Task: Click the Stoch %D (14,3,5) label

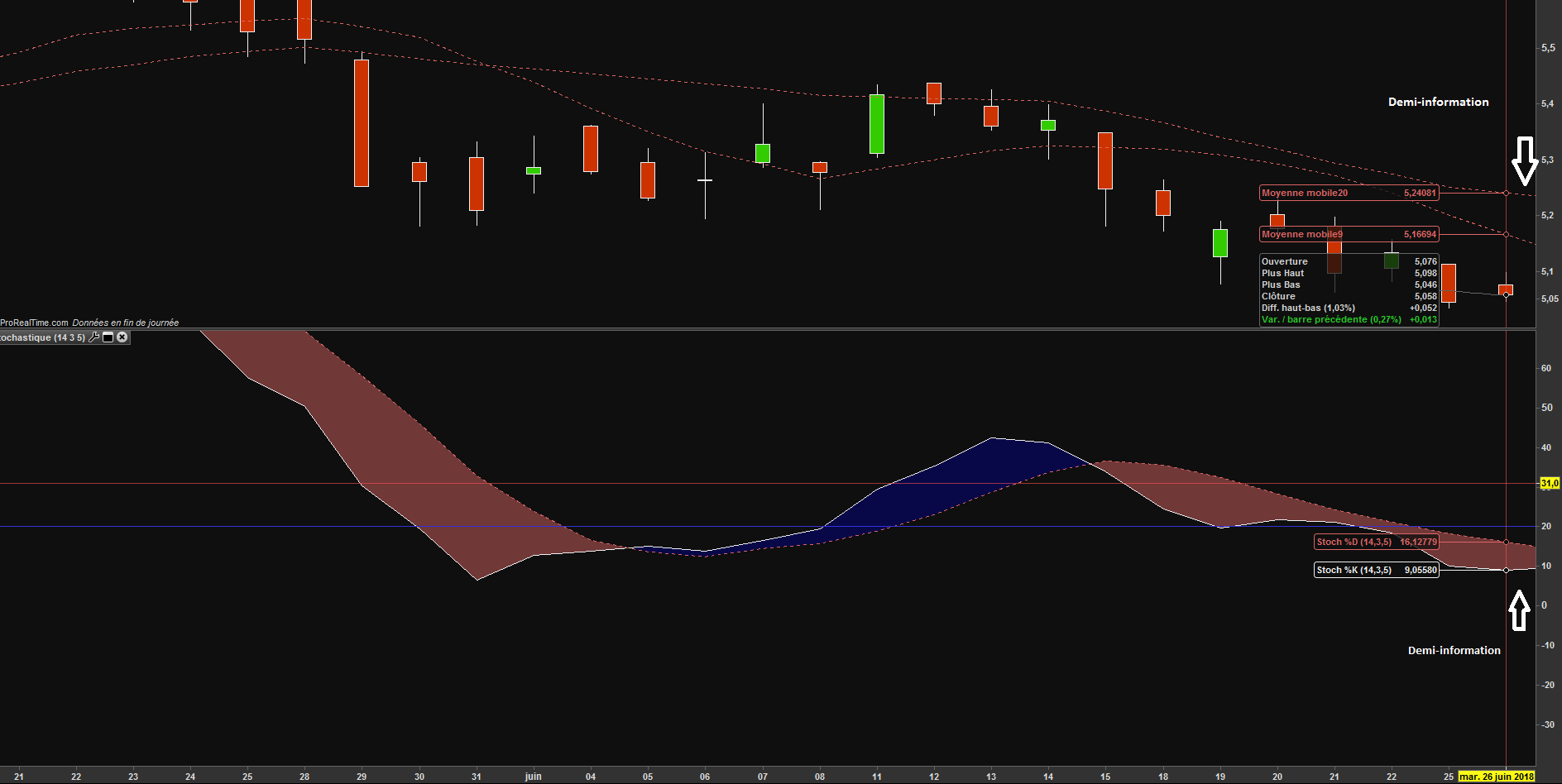Action: (1377, 542)
